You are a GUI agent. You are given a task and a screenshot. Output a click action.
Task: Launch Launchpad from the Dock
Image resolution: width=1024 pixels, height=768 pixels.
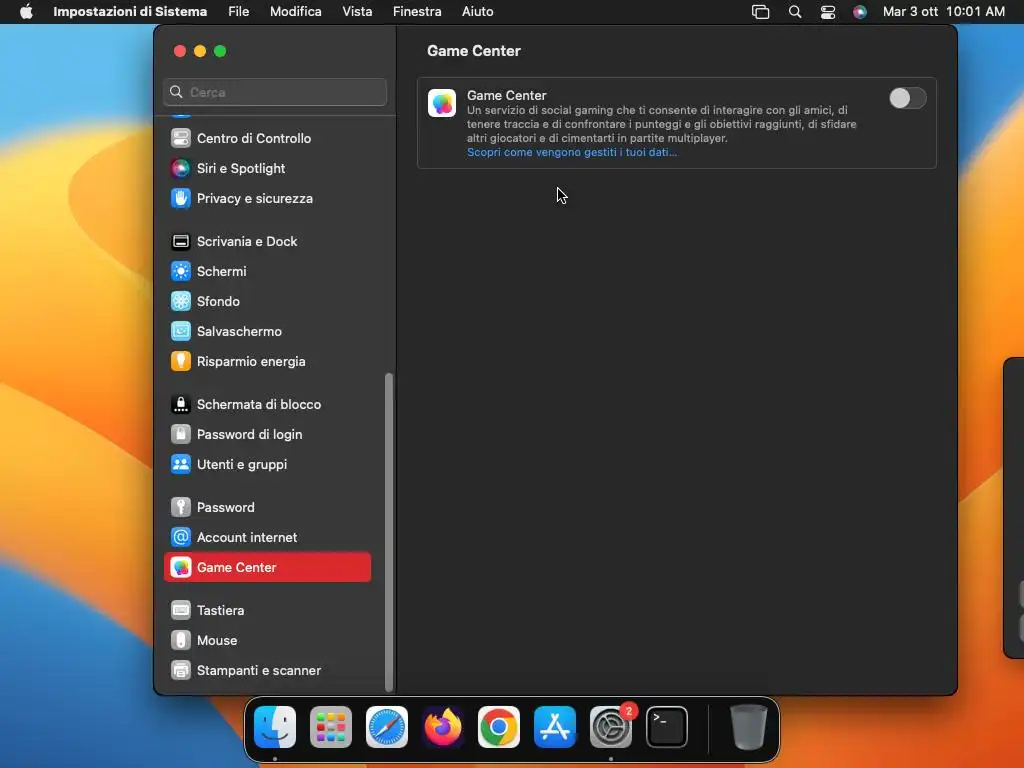tap(331, 727)
